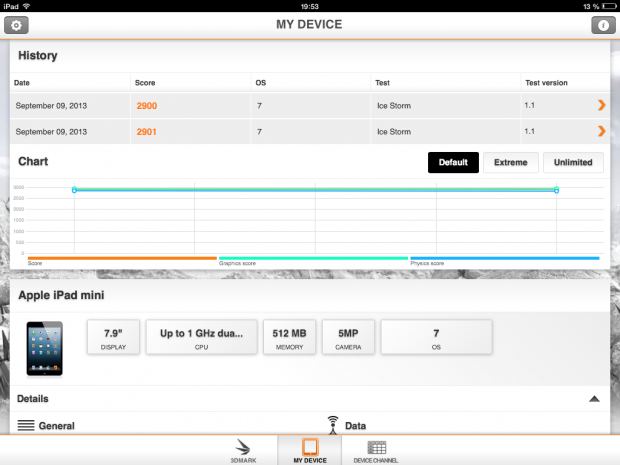Tap the battery indicator in status bar
This screenshot has width=620, height=465.
point(609,5)
